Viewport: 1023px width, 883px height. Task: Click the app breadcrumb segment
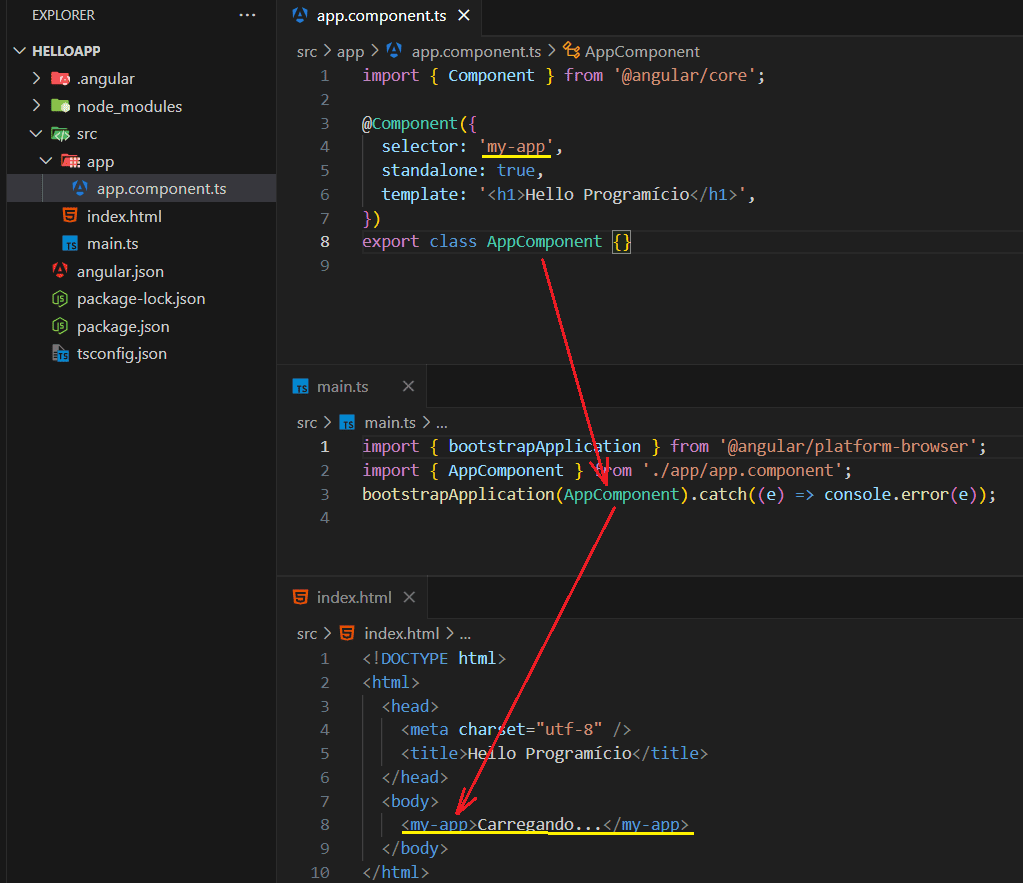point(350,52)
